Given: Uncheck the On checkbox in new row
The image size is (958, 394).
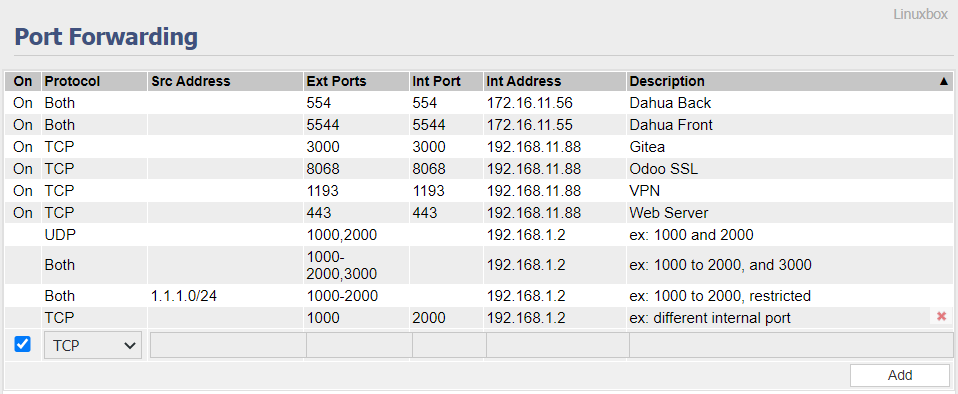Looking at the screenshot, I should coord(23,345).
